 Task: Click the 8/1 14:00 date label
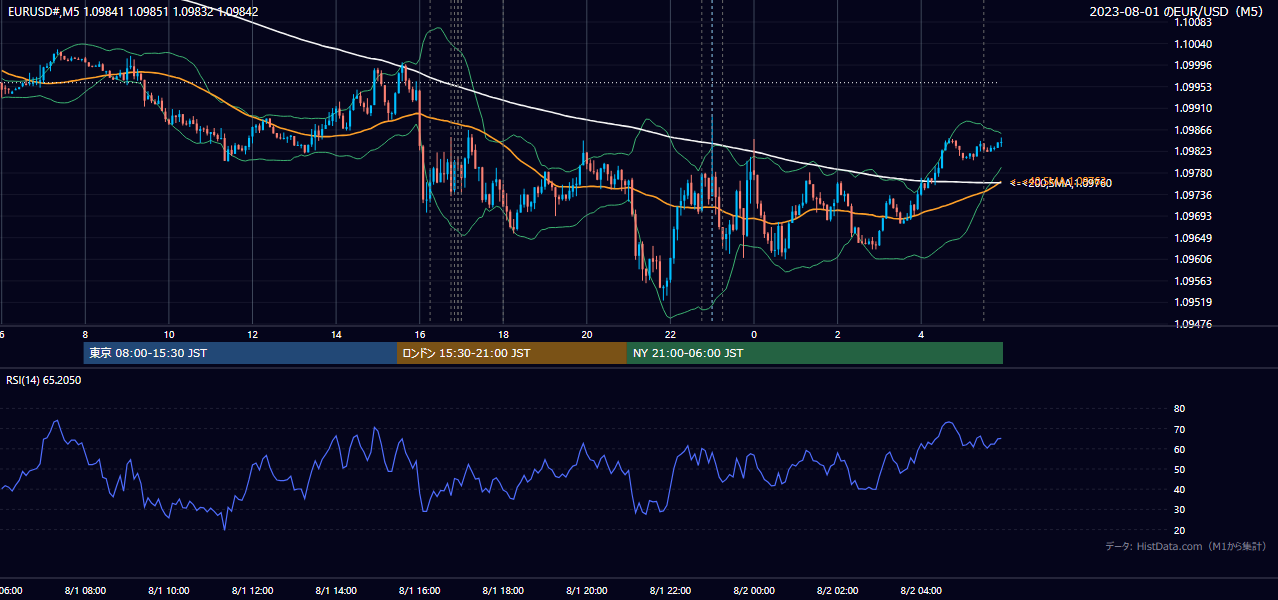pos(336,591)
